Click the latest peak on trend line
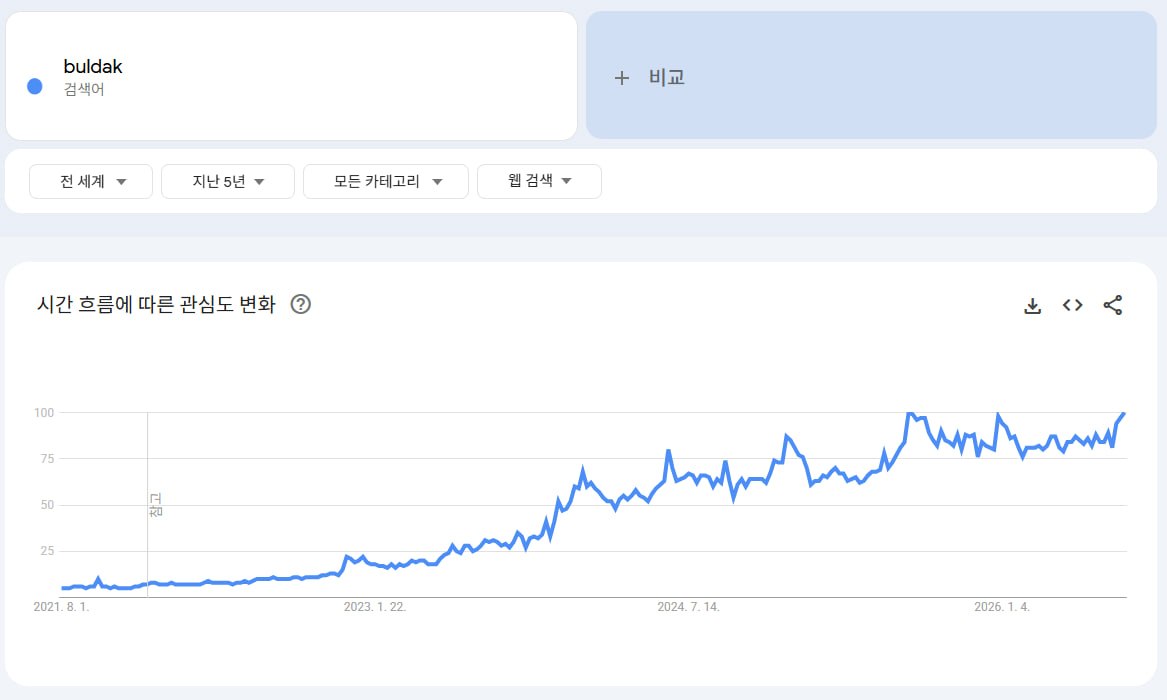This screenshot has height=700, width=1167. 1123,413
